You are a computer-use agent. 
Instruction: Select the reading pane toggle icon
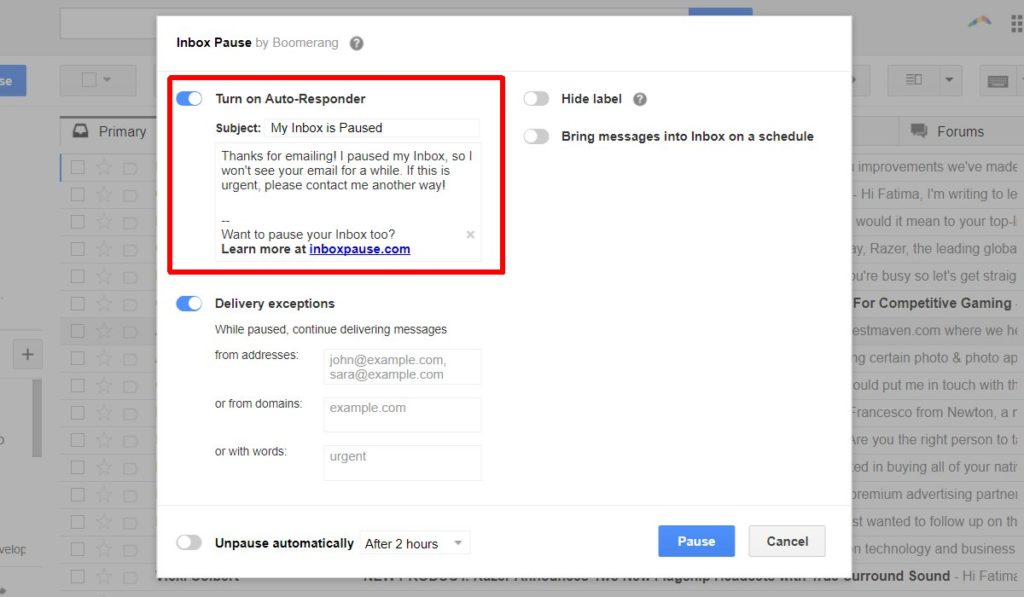click(x=913, y=80)
